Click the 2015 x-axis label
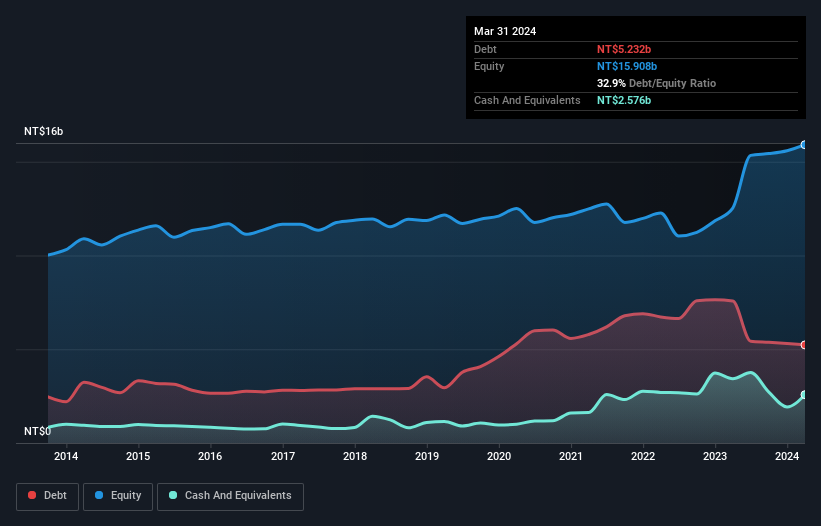The image size is (821, 526). pyautogui.click(x=138, y=456)
